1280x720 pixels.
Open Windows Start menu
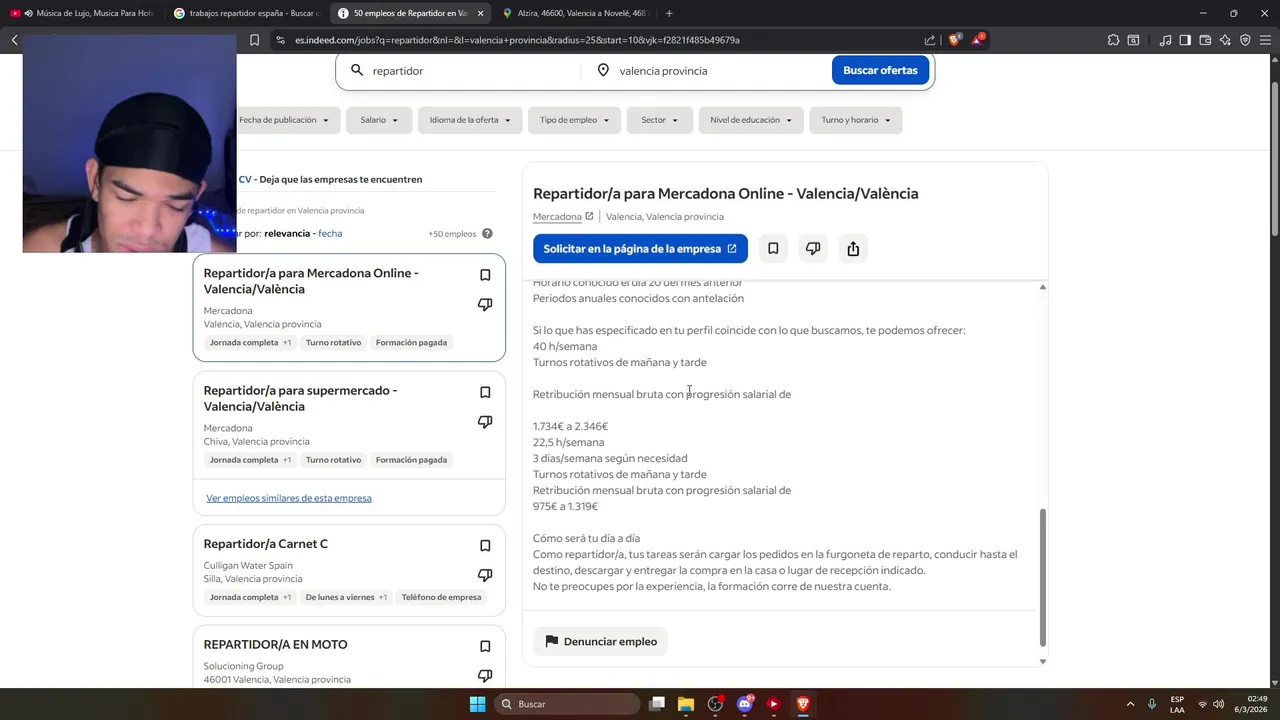(477, 704)
